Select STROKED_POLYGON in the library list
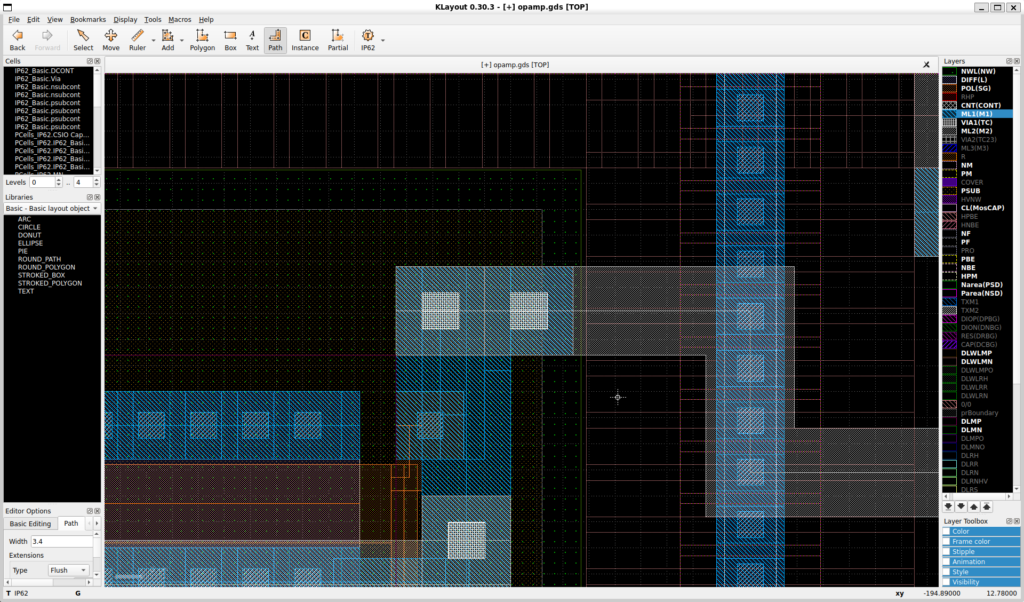Image resolution: width=1024 pixels, height=602 pixels. click(x=50, y=283)
